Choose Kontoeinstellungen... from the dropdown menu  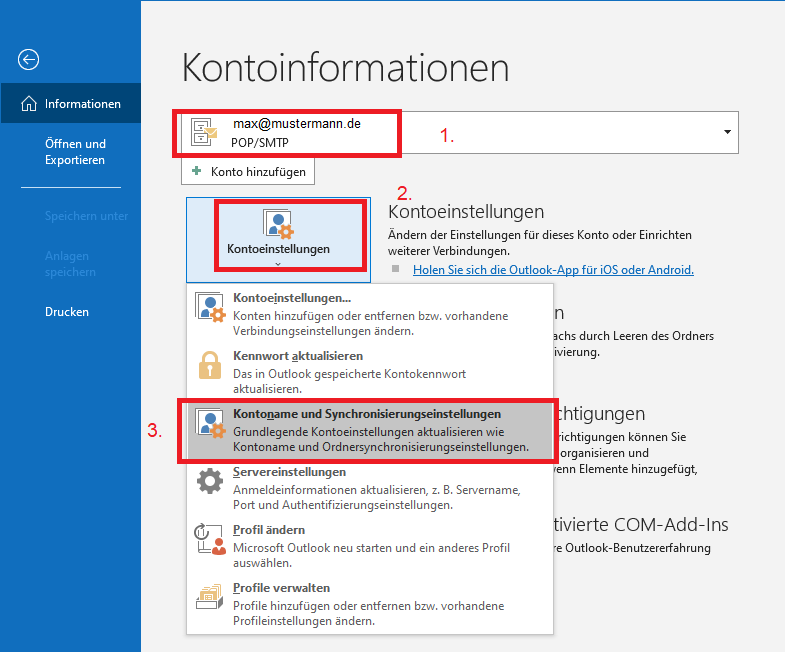(370, 314)
